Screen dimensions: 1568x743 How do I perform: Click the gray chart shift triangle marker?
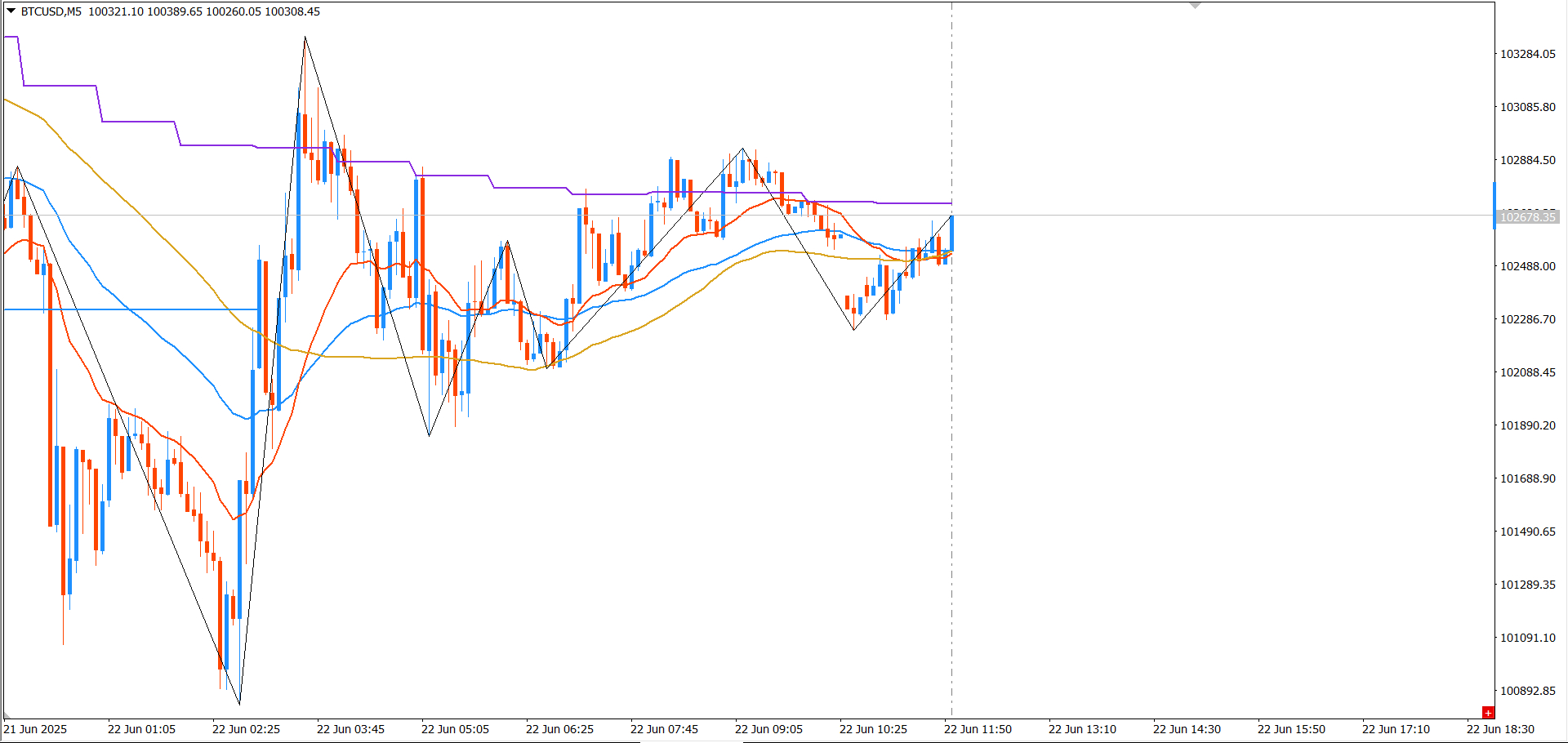1195,6
